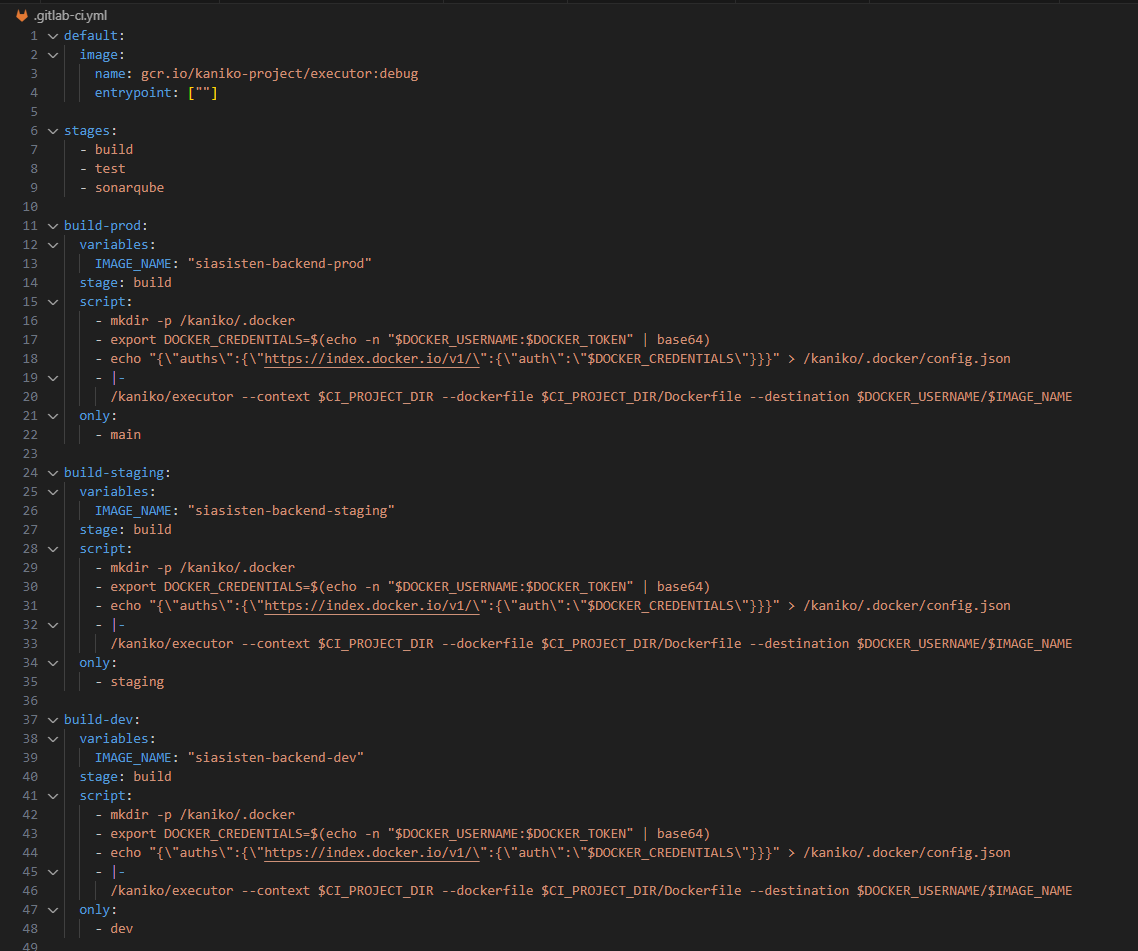
Task: Click the main branch entry under only
Action: pos(125,434)
